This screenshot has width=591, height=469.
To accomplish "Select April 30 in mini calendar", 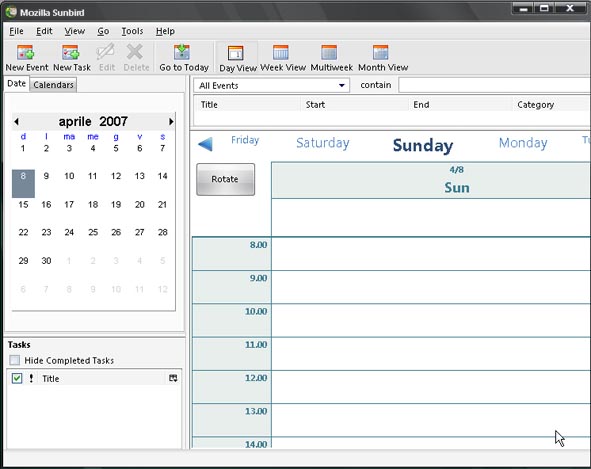I will [46, 261].
